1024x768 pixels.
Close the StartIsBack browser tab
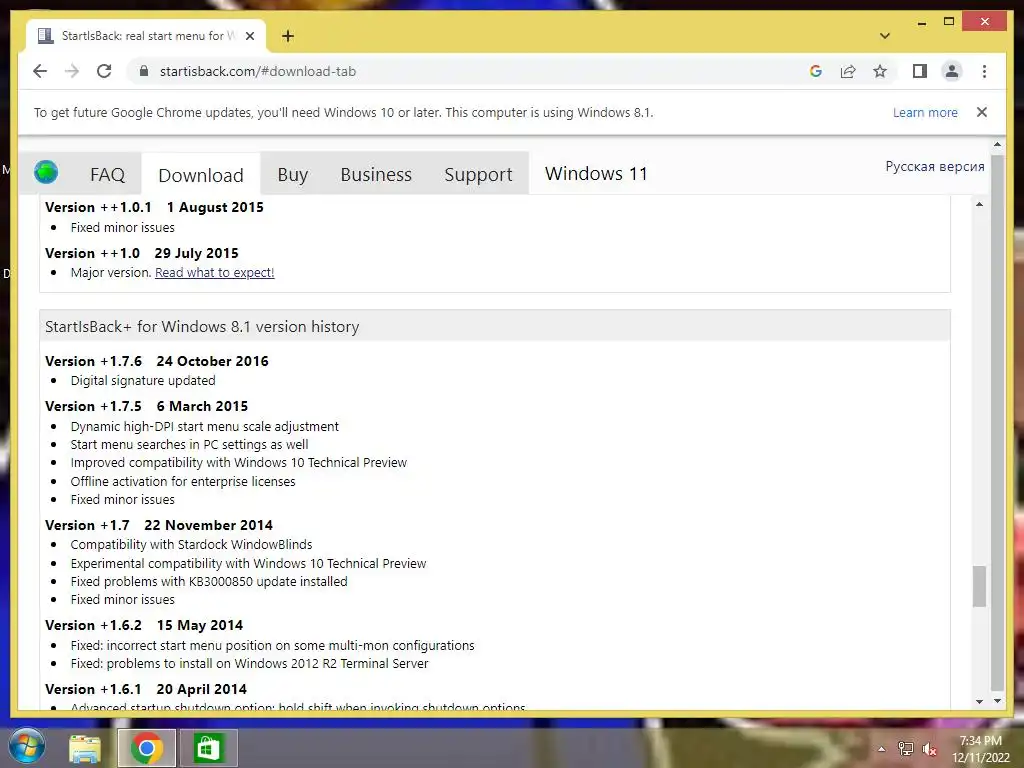click(249, 36)
